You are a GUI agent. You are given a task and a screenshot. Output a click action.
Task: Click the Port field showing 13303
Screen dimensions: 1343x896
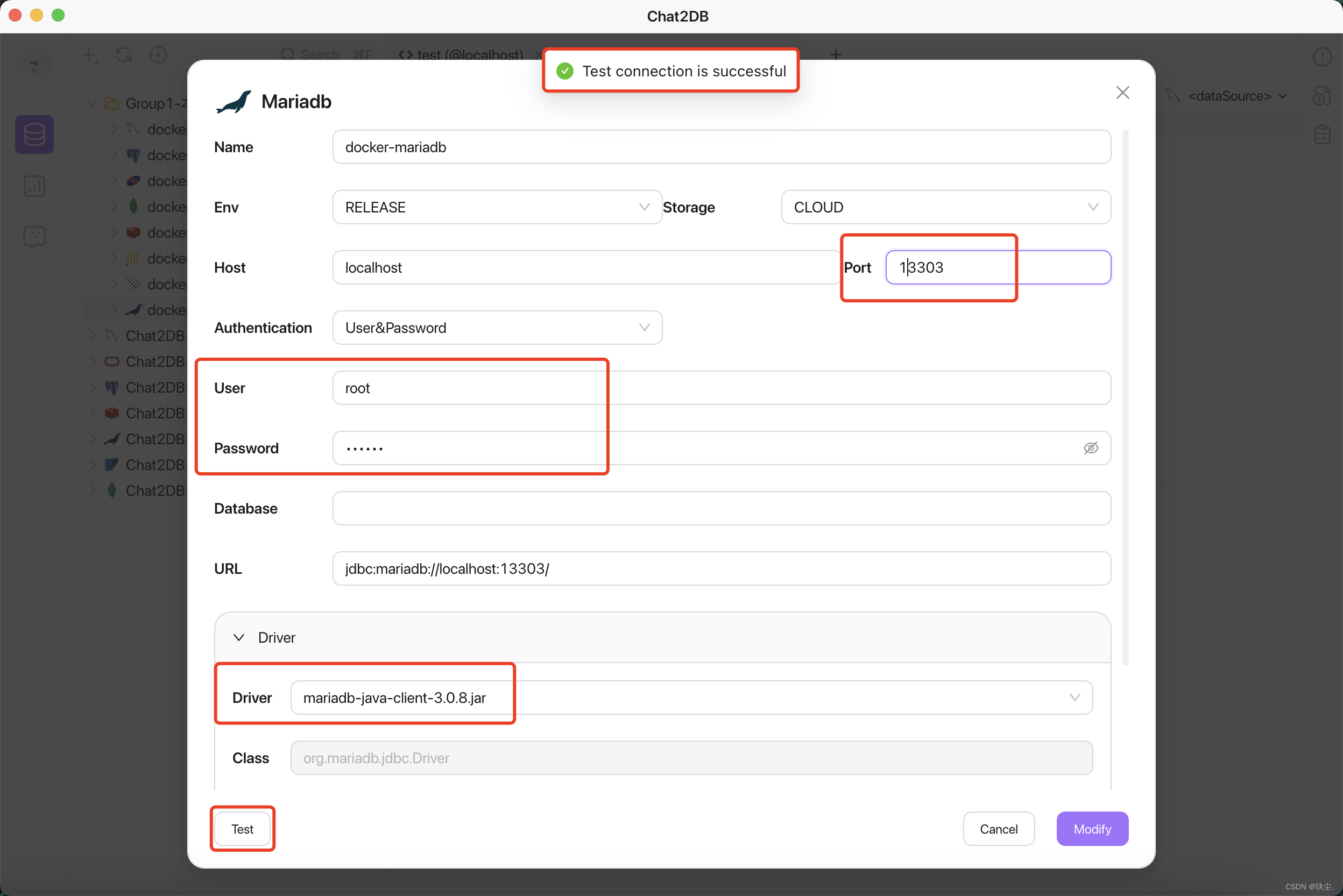pos(998,267)
